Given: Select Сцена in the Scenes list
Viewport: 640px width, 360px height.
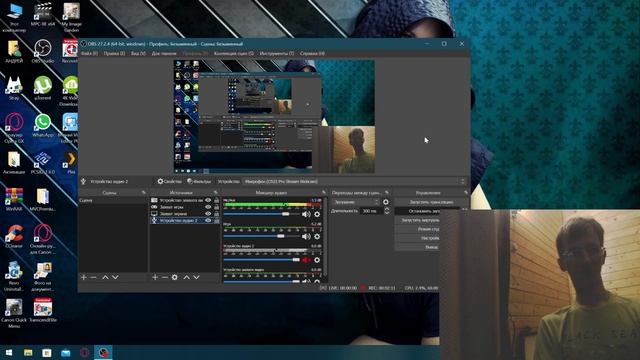Looking at the screenshot, I should point(113,200).
